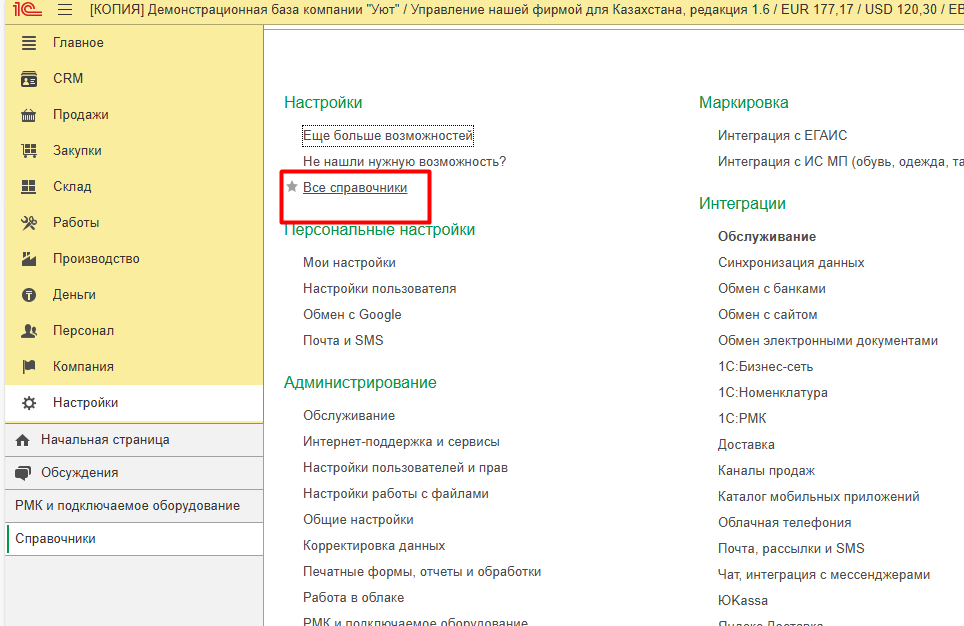964x626 pixels.
Task: Select the Справочники open window tab
Action: tap(56, 539)
